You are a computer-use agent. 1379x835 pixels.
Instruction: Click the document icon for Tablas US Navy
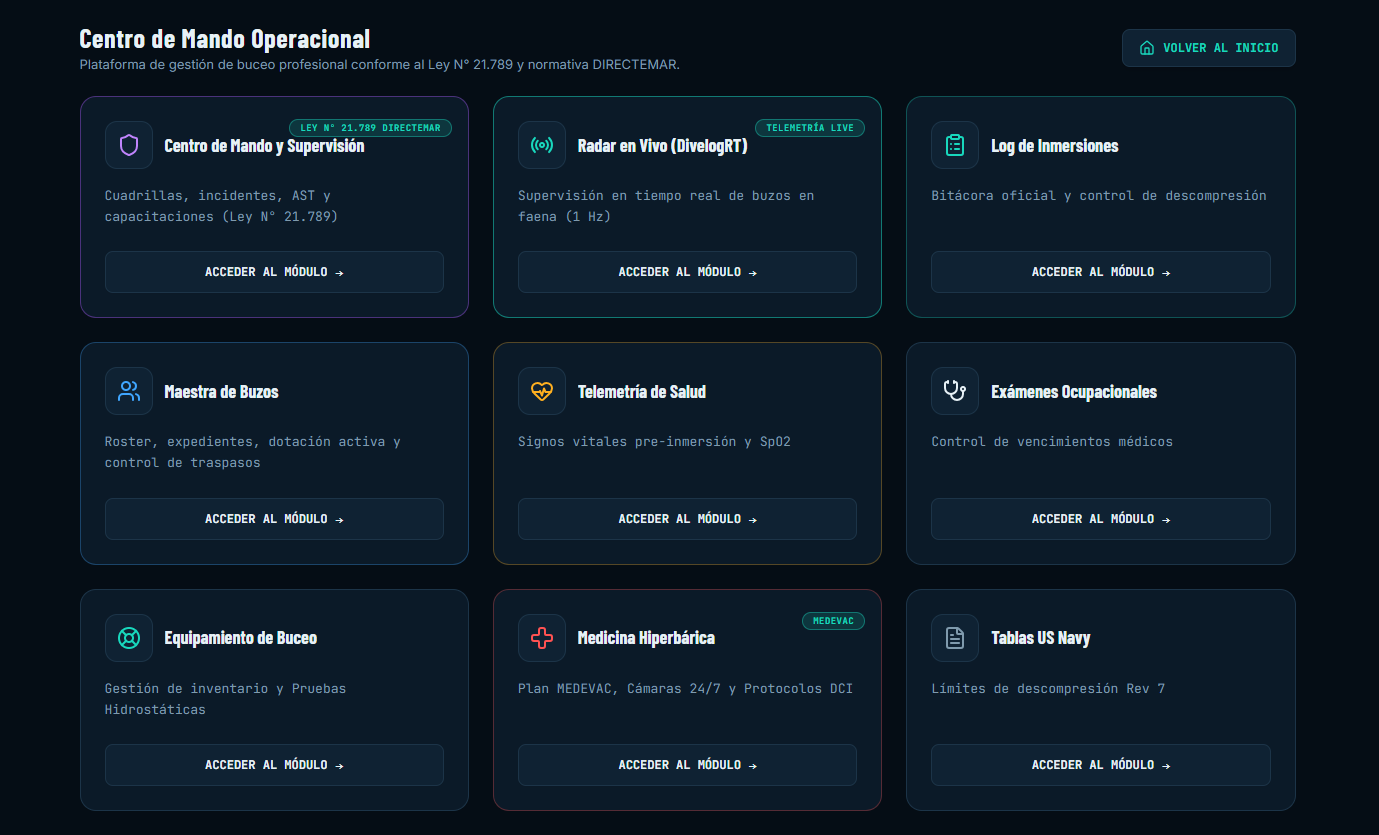(955, 638)
